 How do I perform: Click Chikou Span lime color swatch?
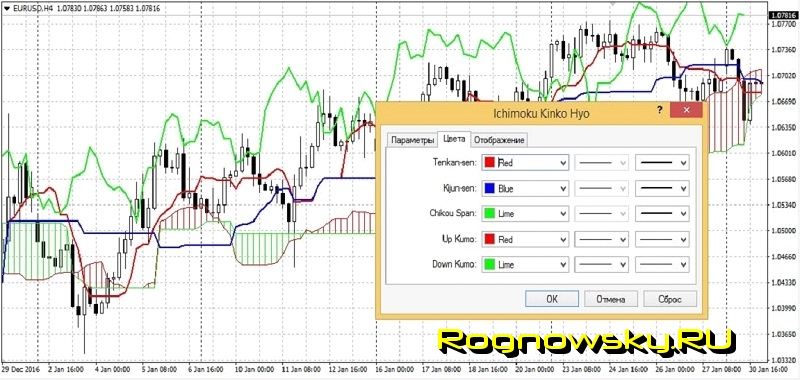tap(490, 214)
